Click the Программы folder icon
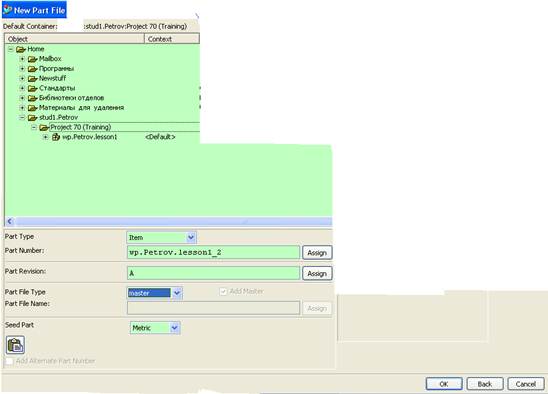 coord(33,69)
